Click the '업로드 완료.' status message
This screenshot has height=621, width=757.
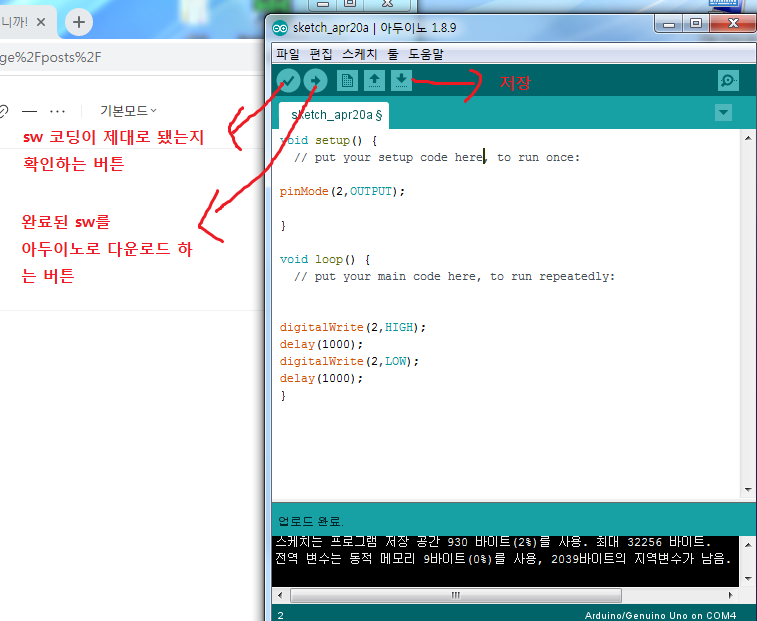311,522
